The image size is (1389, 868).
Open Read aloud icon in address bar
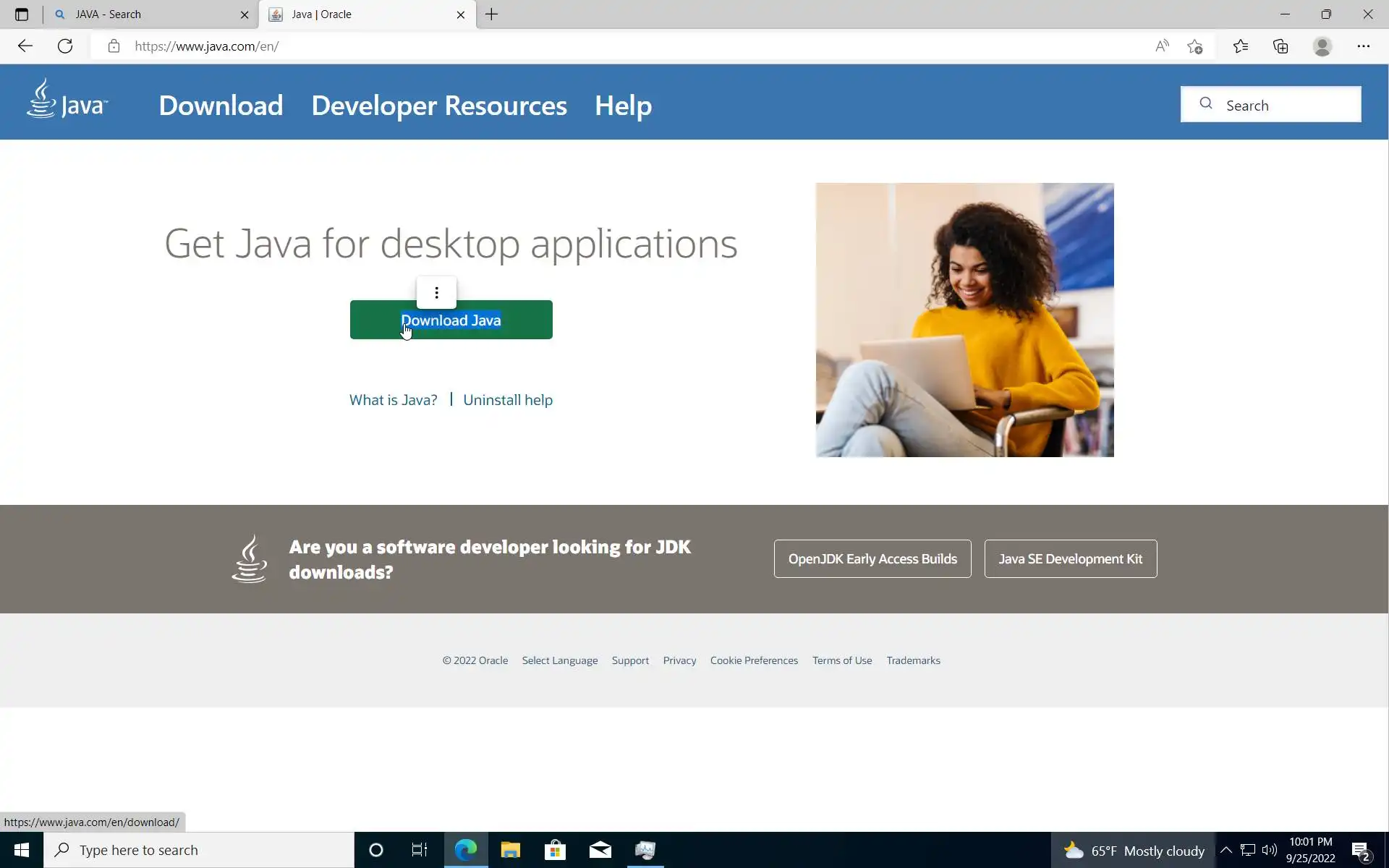click(x=1162, y=46)
